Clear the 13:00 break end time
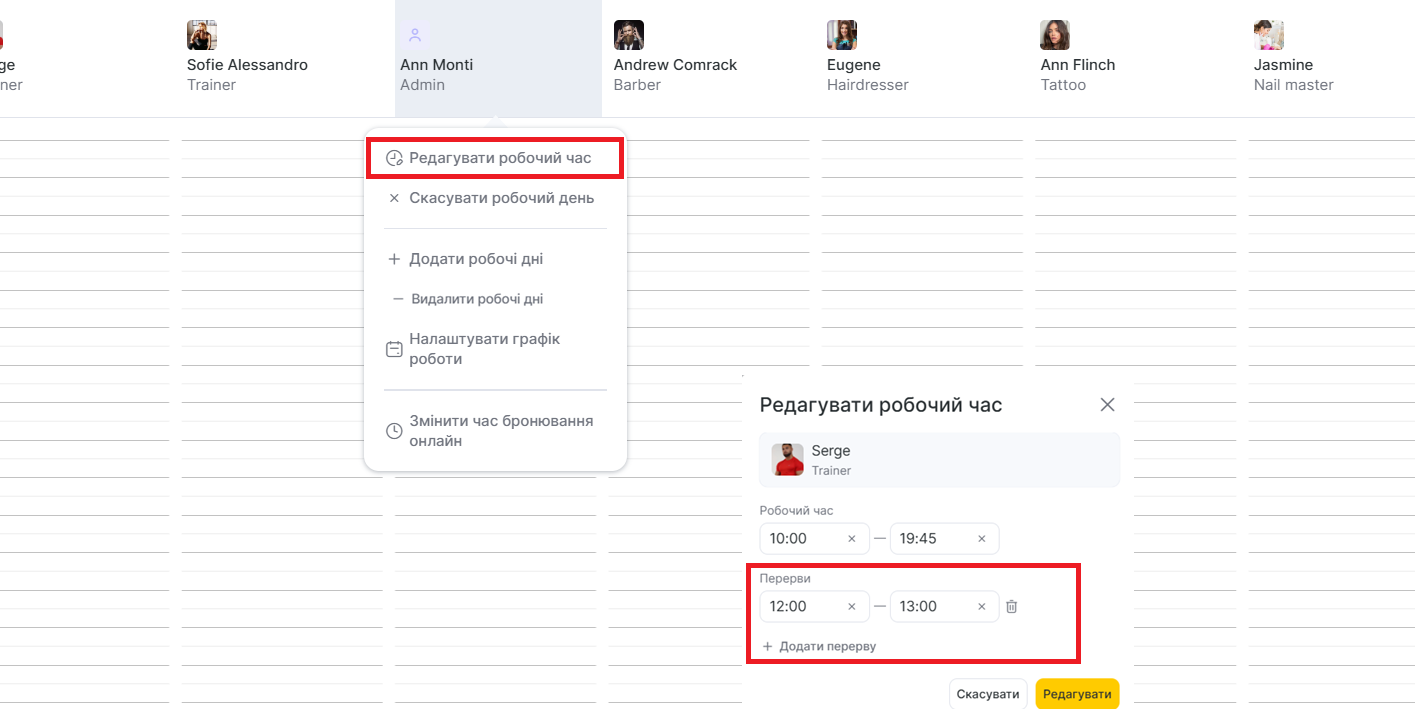 (982, 607)
